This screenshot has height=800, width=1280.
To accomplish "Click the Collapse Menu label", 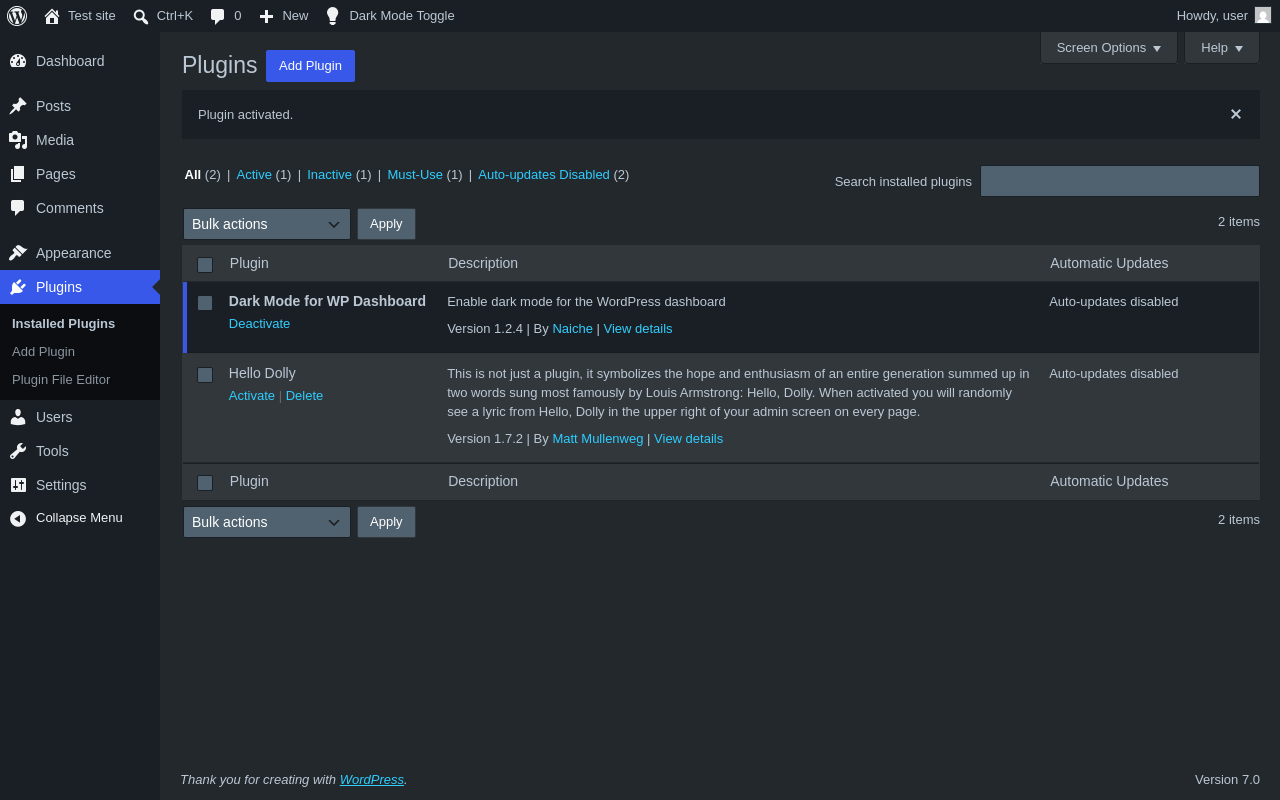I will tap(79, 518).
